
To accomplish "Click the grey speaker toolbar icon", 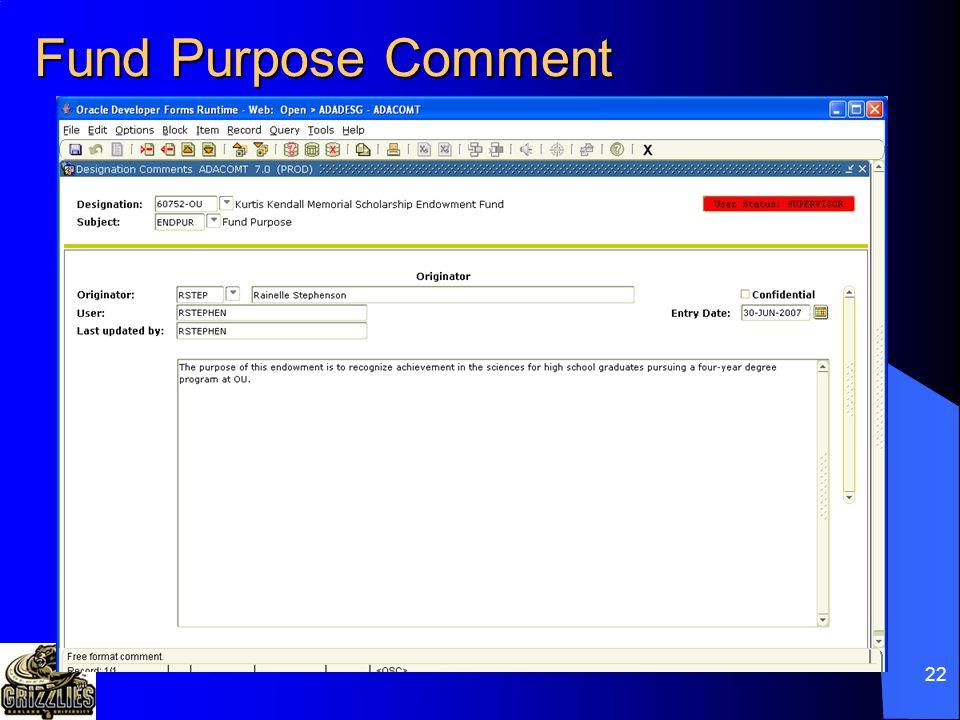I will (x=526, y=149).
